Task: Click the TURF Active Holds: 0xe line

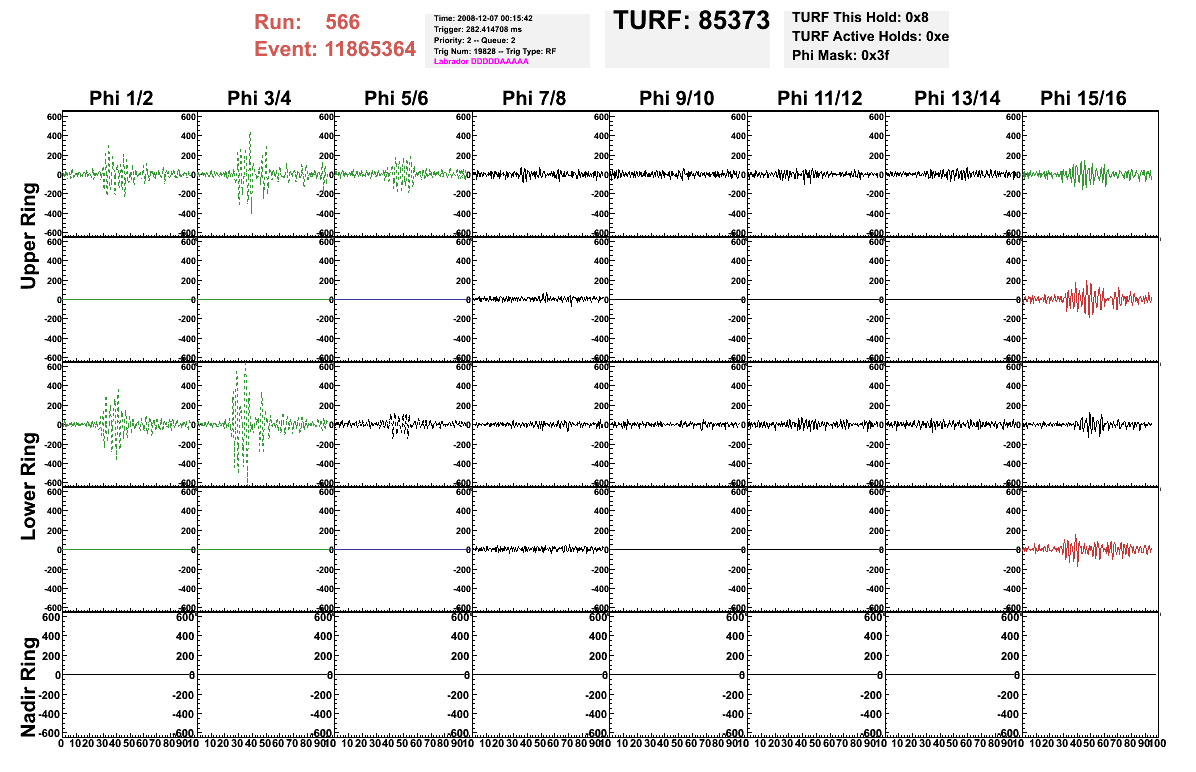Action: [x=870, y=37]
